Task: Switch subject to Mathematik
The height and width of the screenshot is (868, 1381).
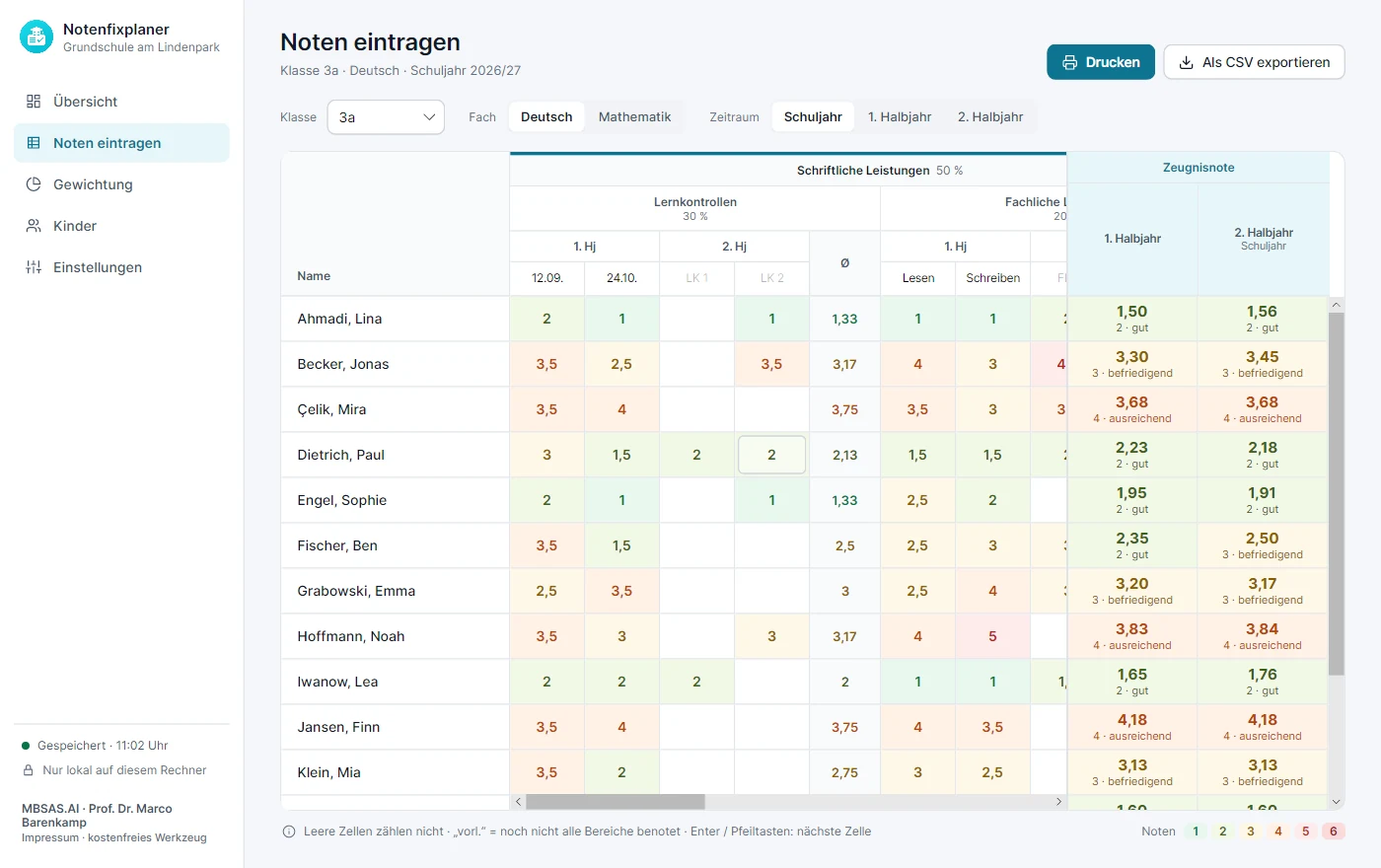Action: 634,117
